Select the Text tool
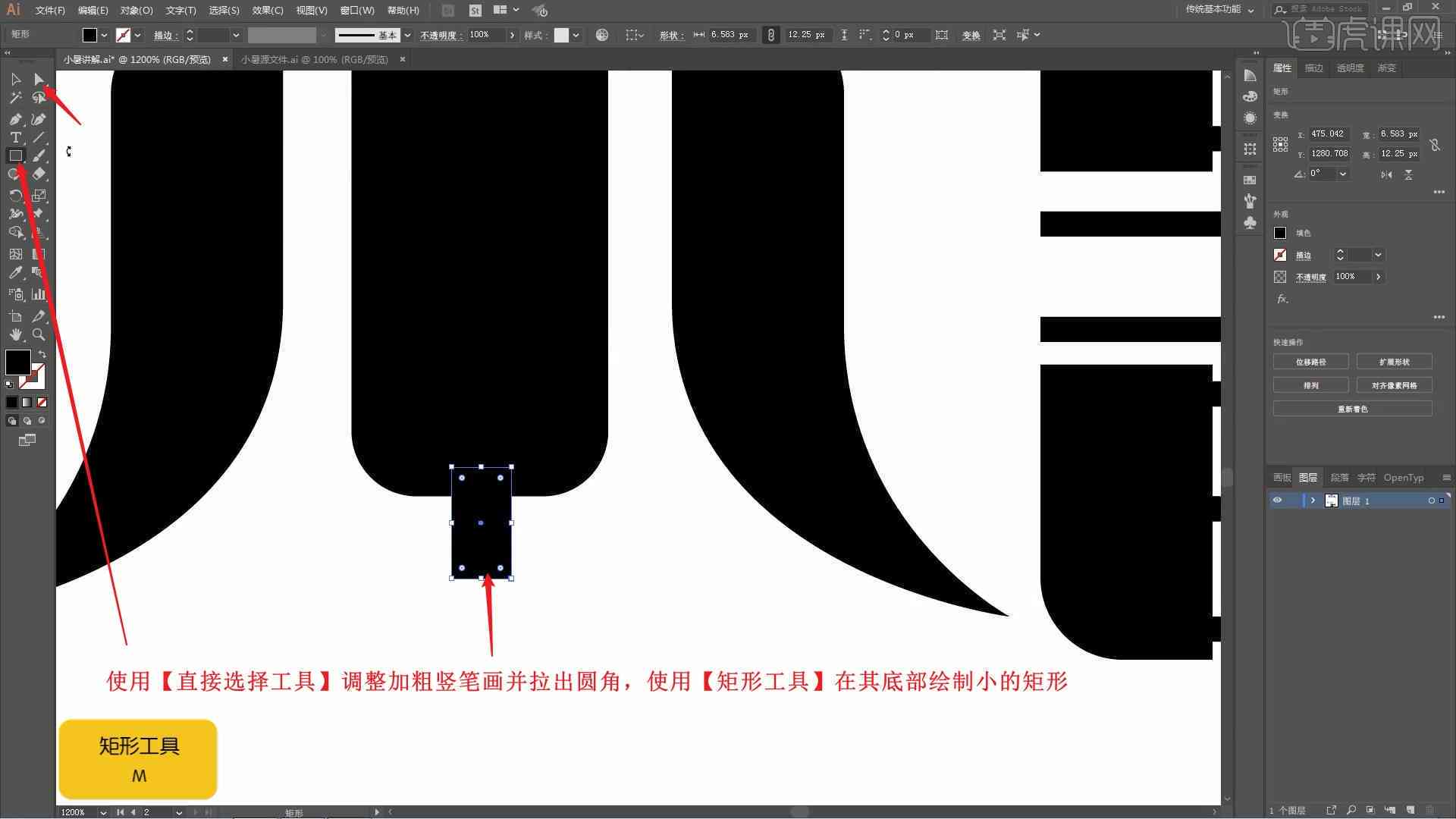The image size is (1456, 819). tap(14, 137)
